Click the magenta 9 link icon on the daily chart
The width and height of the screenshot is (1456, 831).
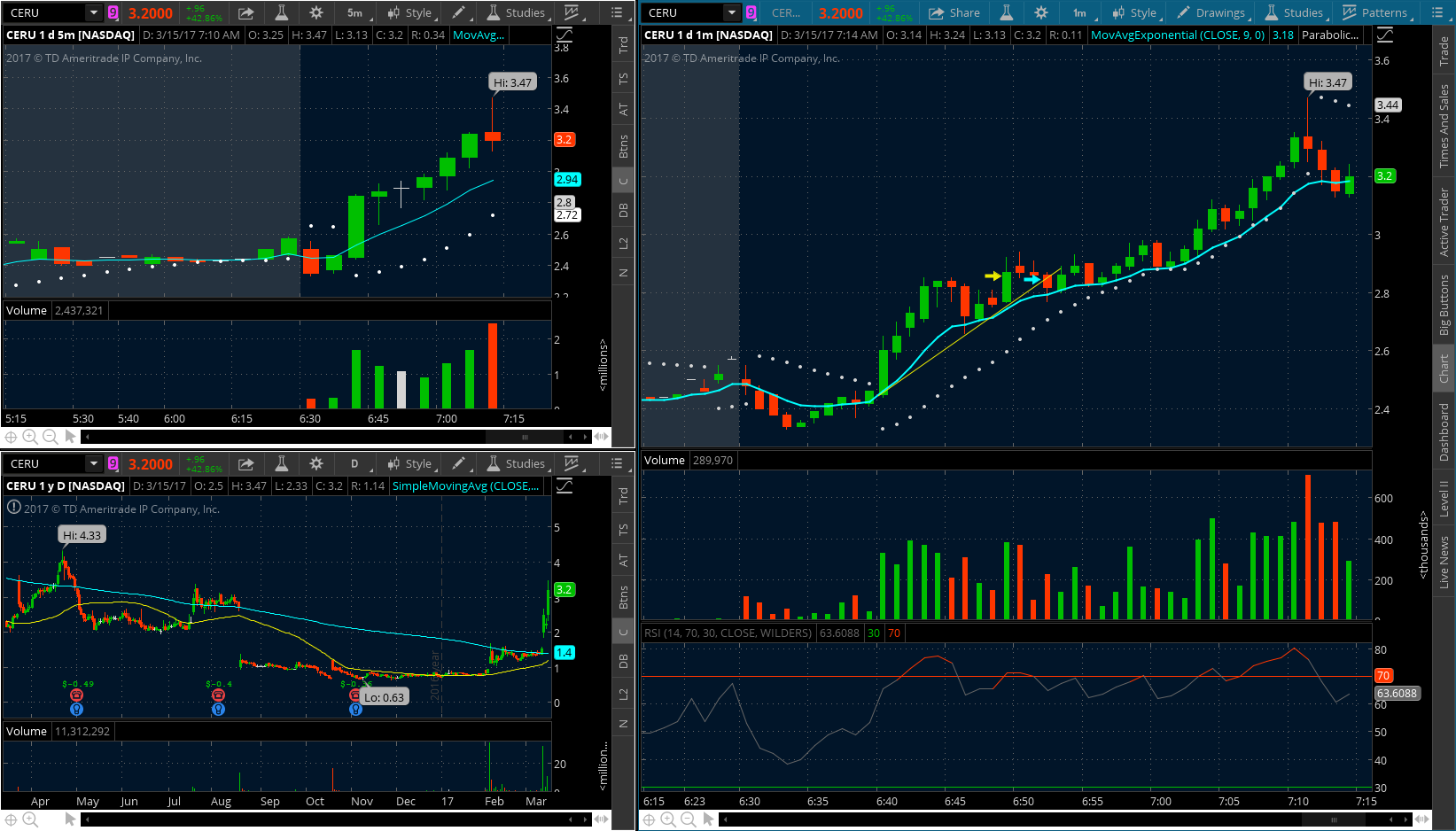pyautogui.click(x=113, y=463)
